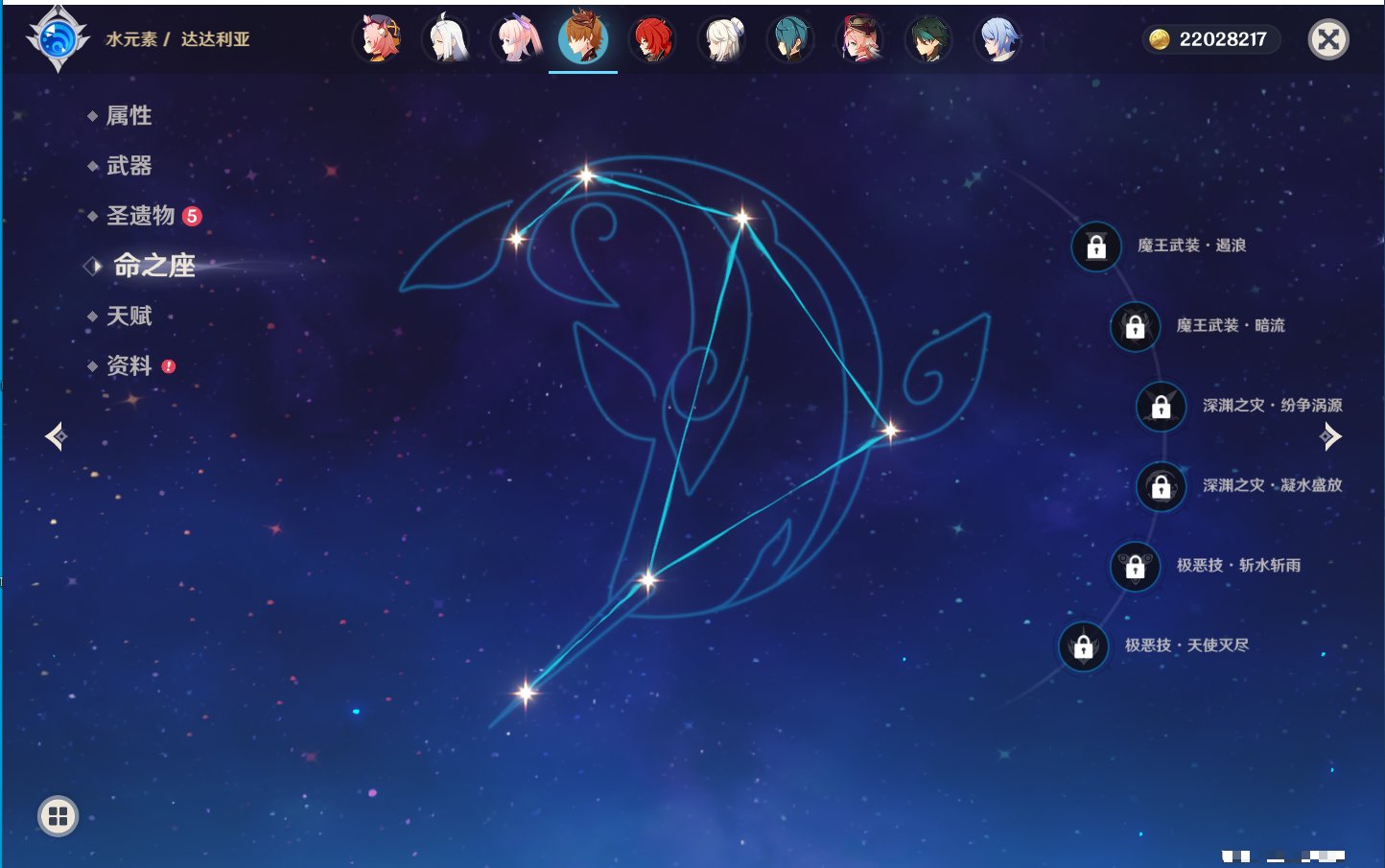Click lock icon for 深渊之灾·纷争涡源
This screenshot has width=1385, height=868.
pyautogui.click(x=1161, y=406)
